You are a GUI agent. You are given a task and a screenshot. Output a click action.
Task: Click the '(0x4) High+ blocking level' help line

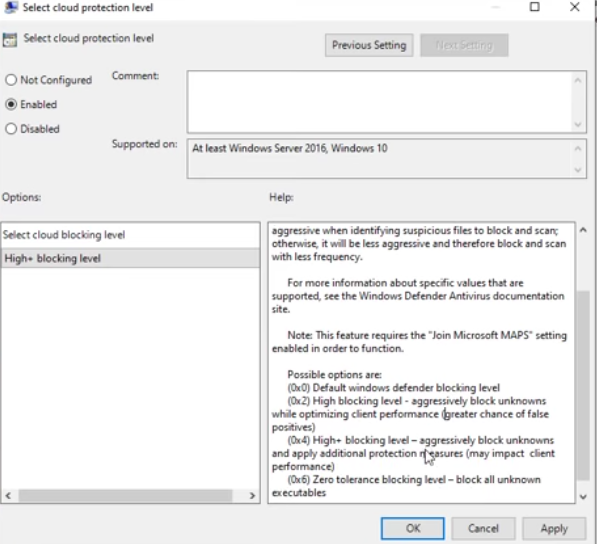[x=420, y=440]
